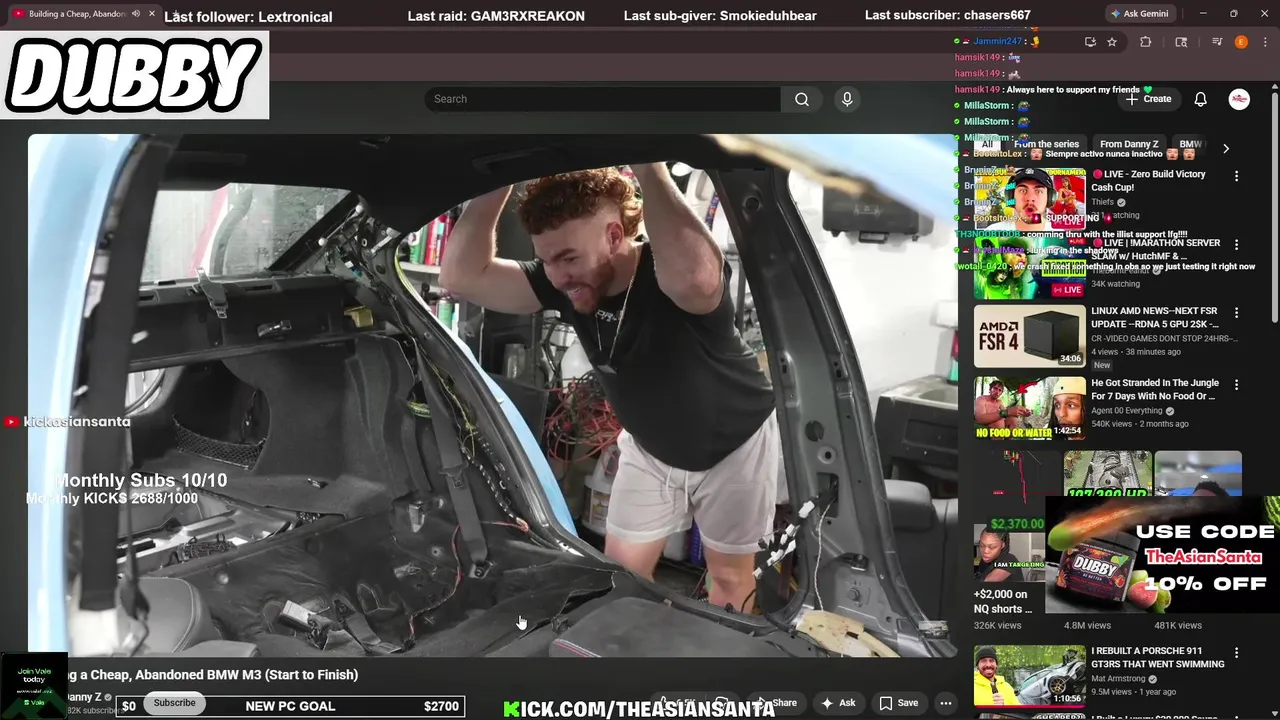This screenshot has width=1280, height=720.
Task: Click the YouTube search magnifier button
Action: 802,99
